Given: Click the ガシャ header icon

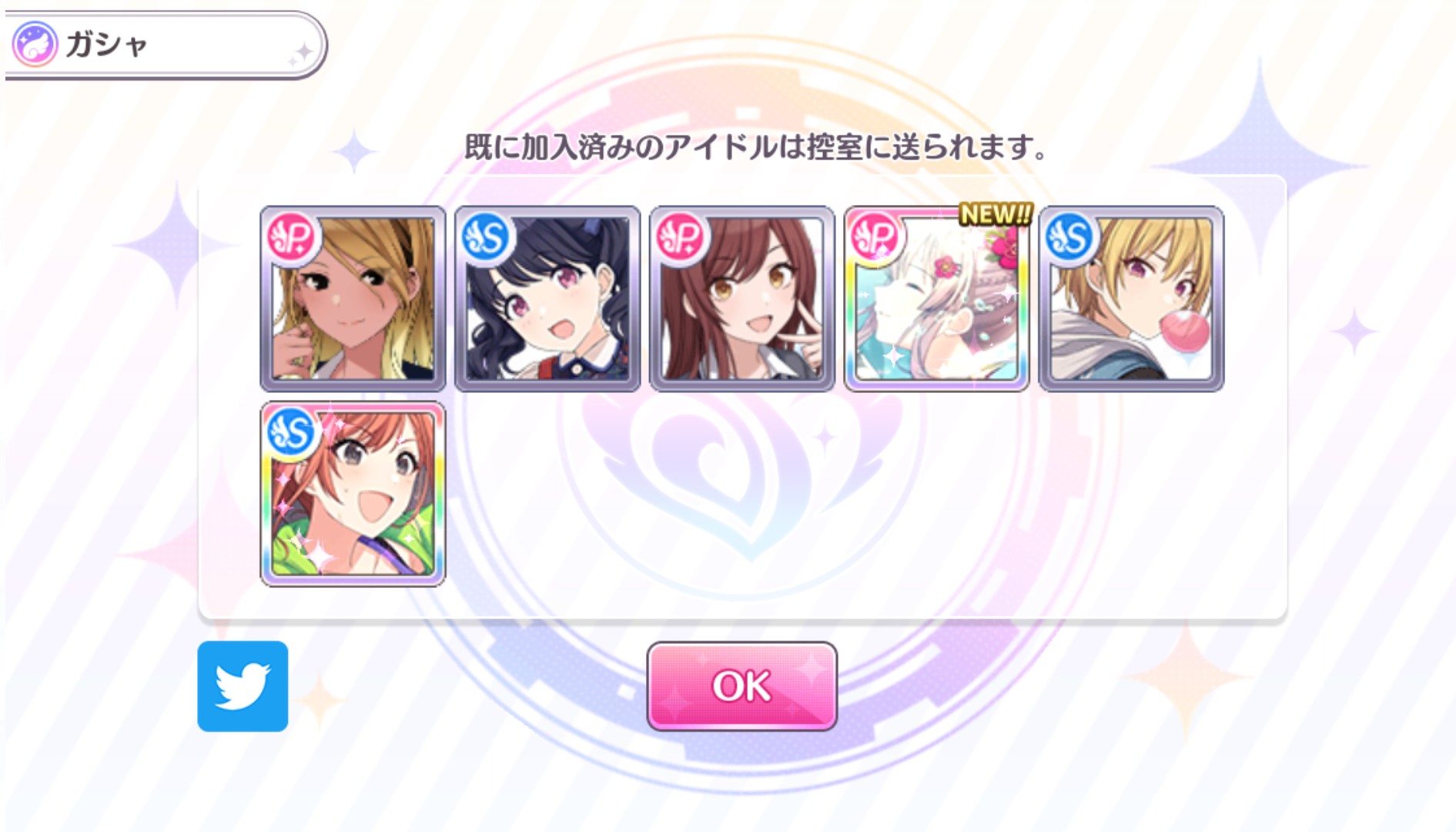Looking at the screenshot, I should click(35, 44).
